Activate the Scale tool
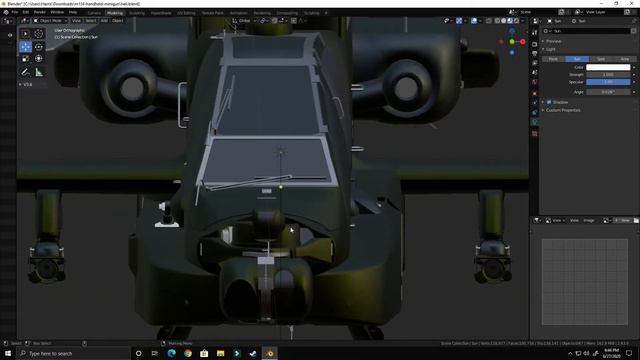This screenshot has width=640, height=360. point(25,59)
